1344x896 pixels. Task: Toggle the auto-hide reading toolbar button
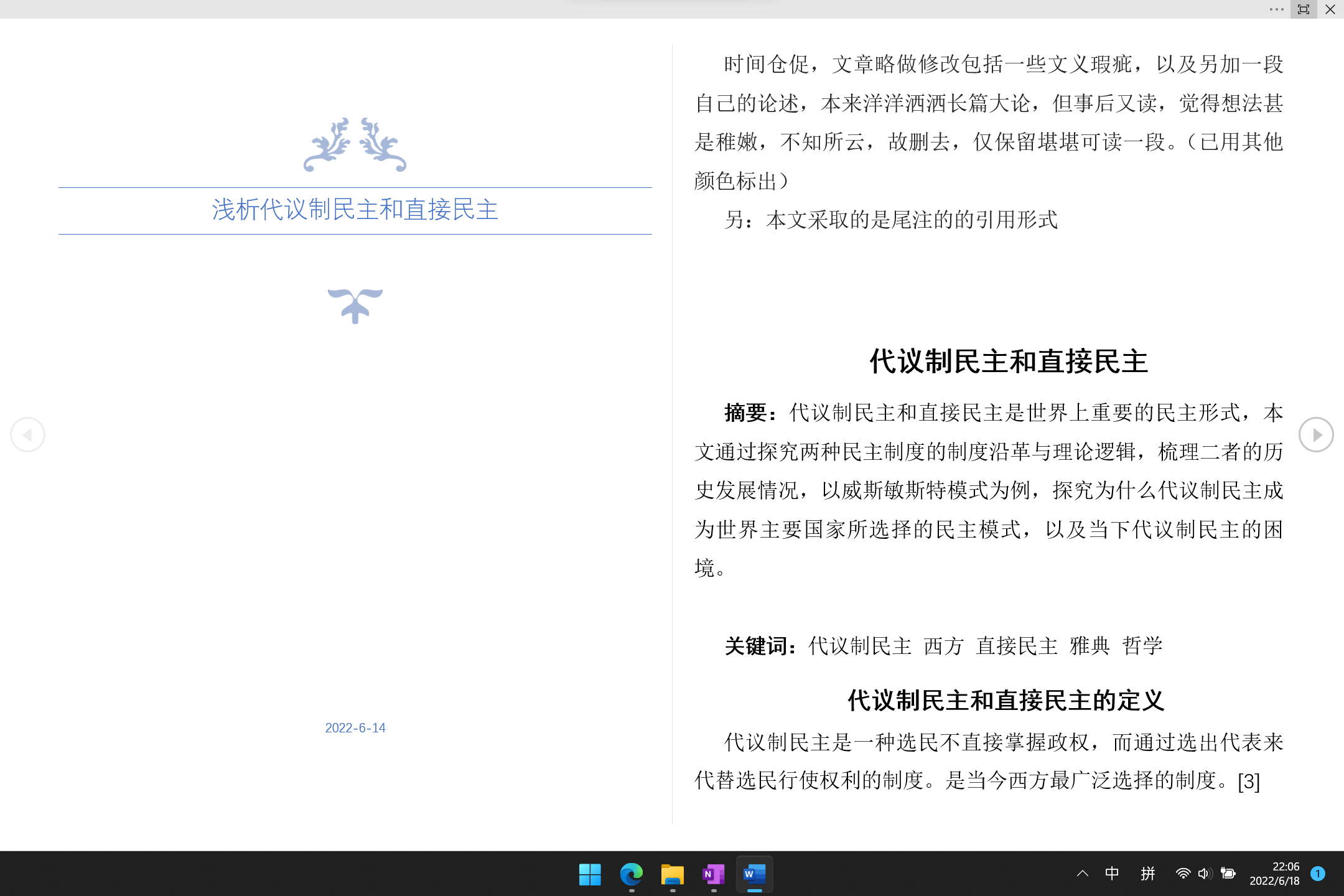coord(1304,9)
